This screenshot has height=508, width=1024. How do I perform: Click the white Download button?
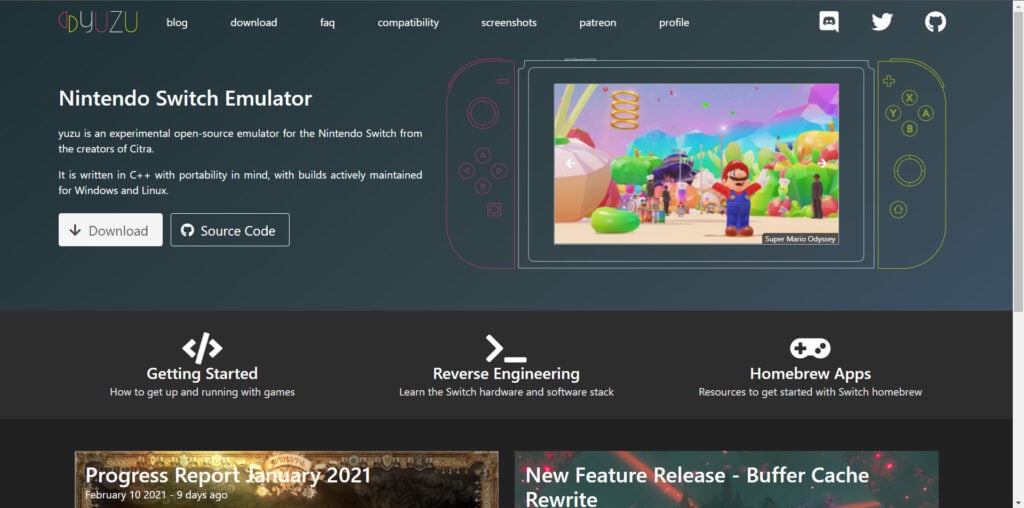[110, 230]
